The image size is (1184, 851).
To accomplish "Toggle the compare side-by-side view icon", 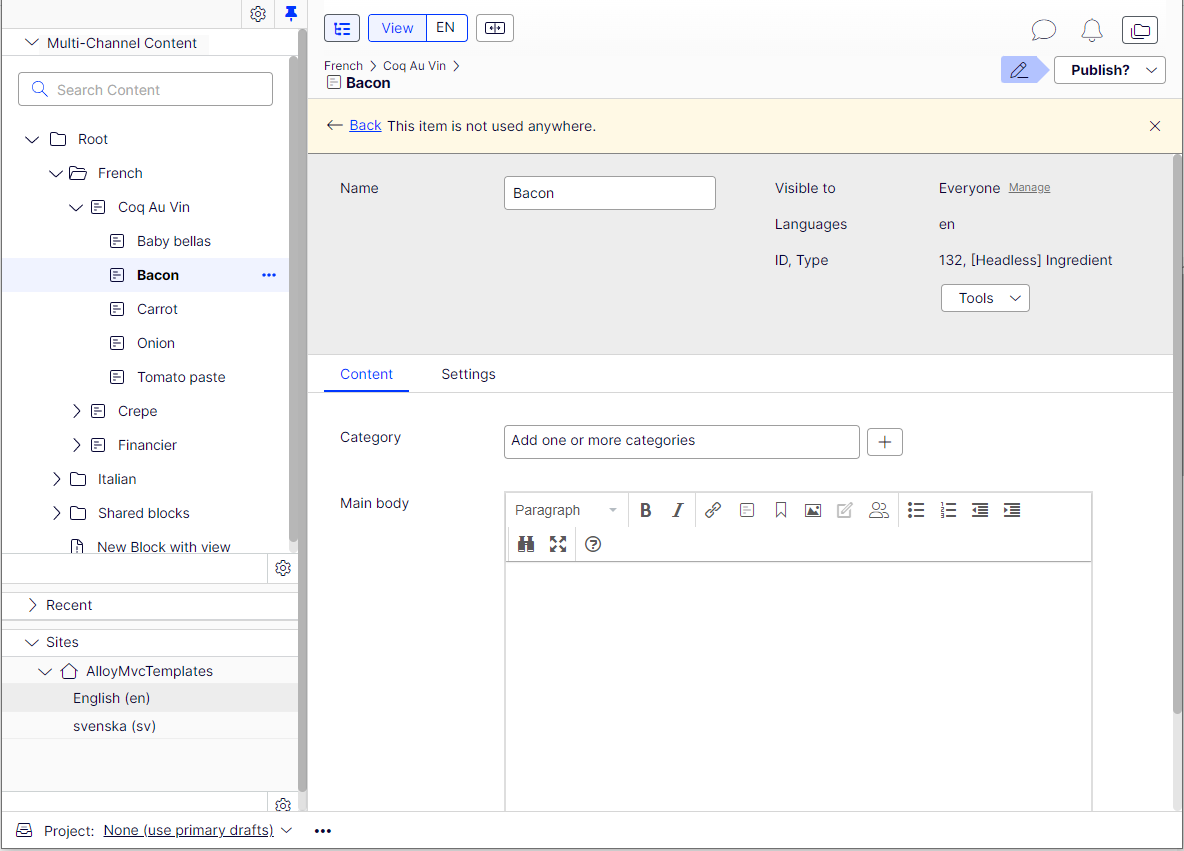I will [x=495, y=28].
